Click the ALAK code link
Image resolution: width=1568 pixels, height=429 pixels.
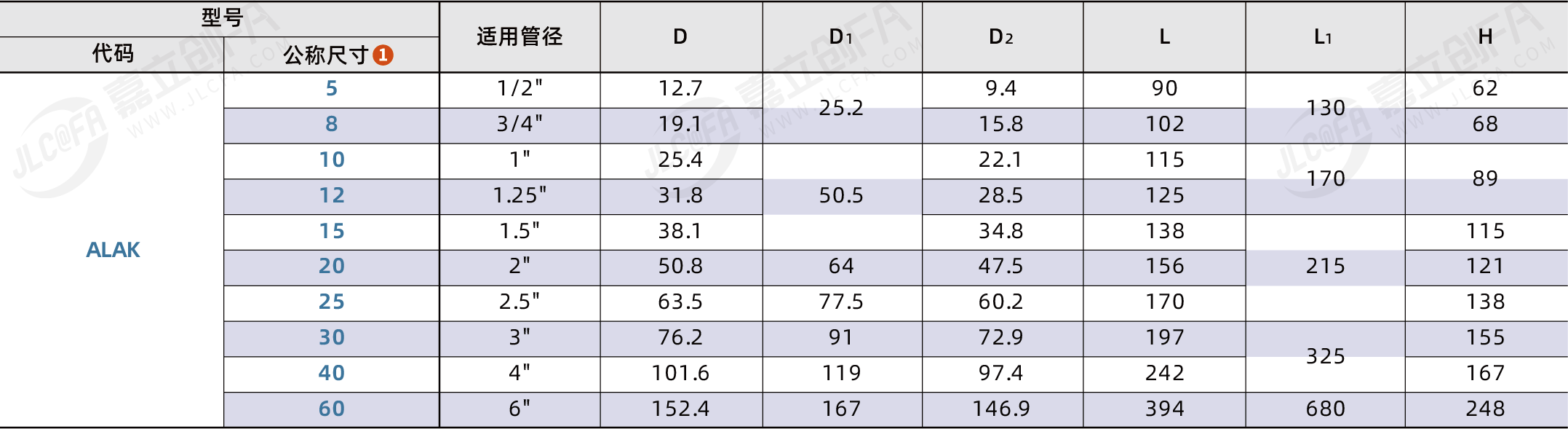click(113, 250)
